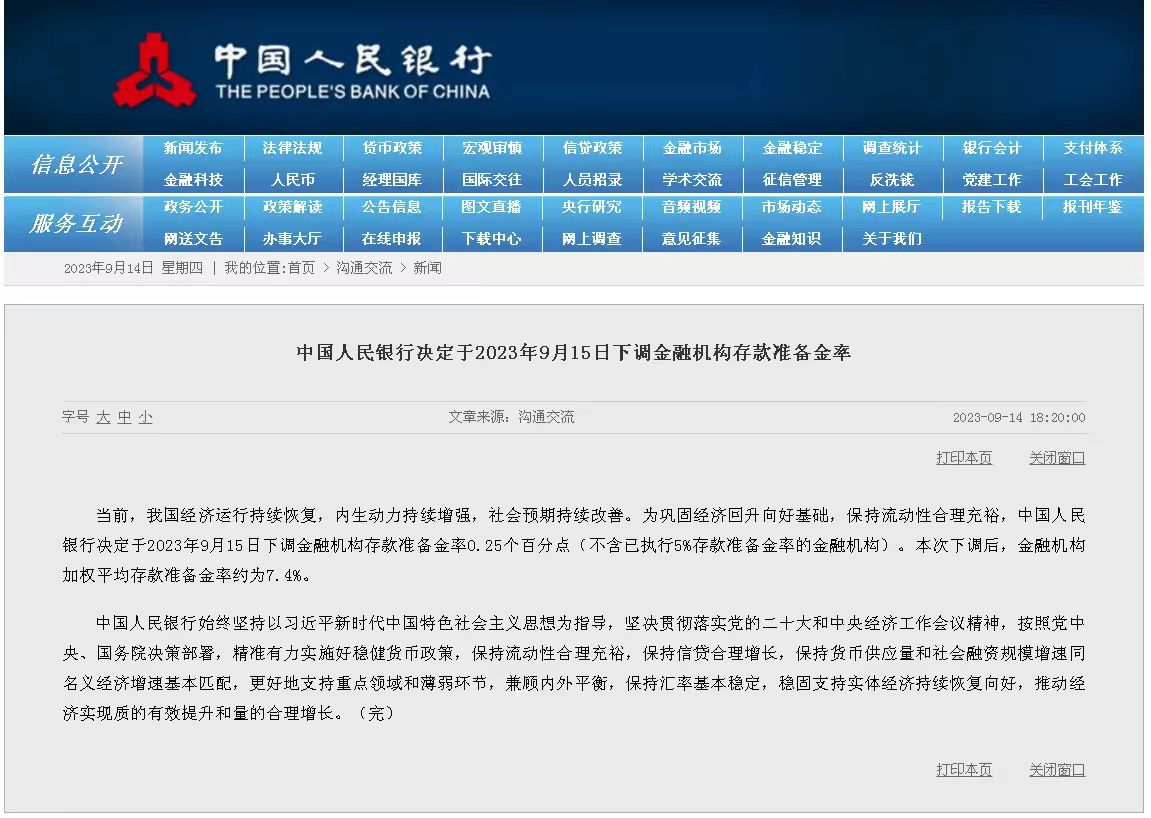Click the People's Bank of China logo

300,70
